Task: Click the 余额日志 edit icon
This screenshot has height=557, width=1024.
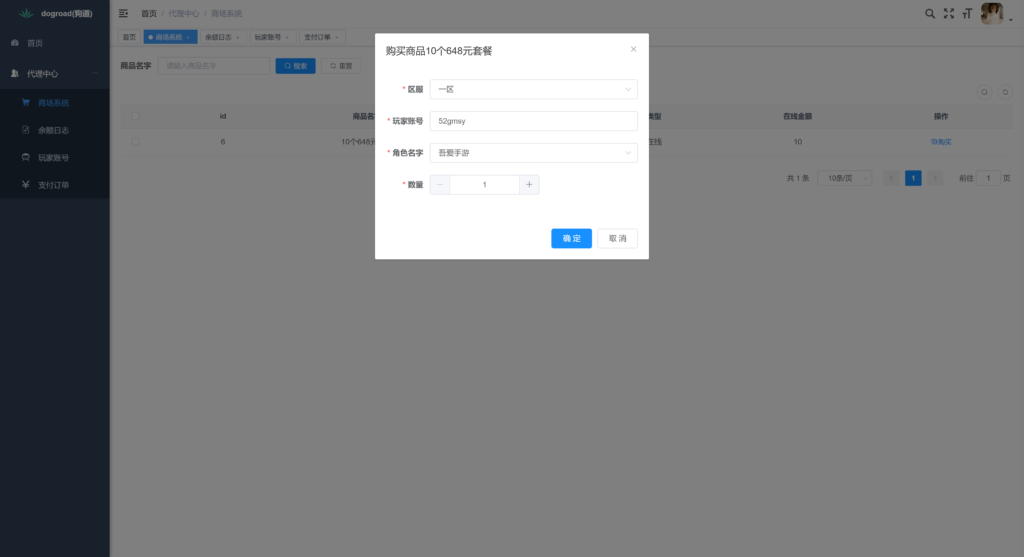Action: click(x=25, y=130)
